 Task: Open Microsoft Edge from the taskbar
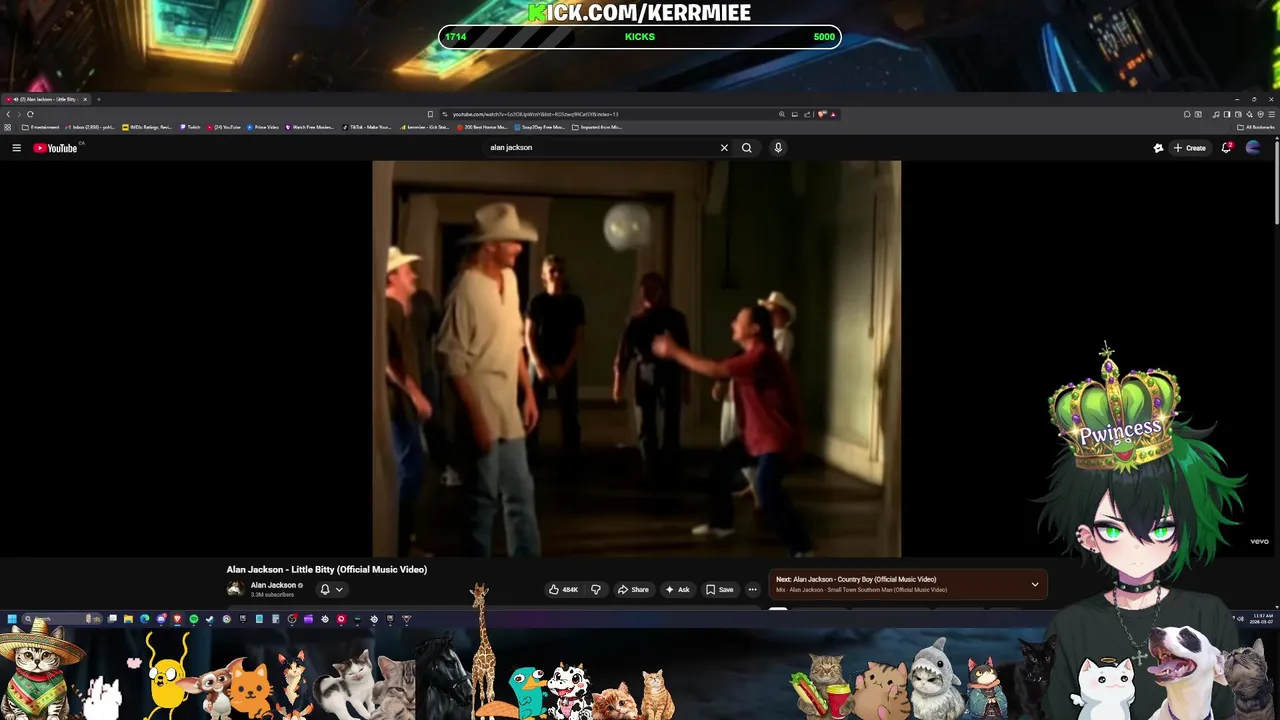coord(144,619)
